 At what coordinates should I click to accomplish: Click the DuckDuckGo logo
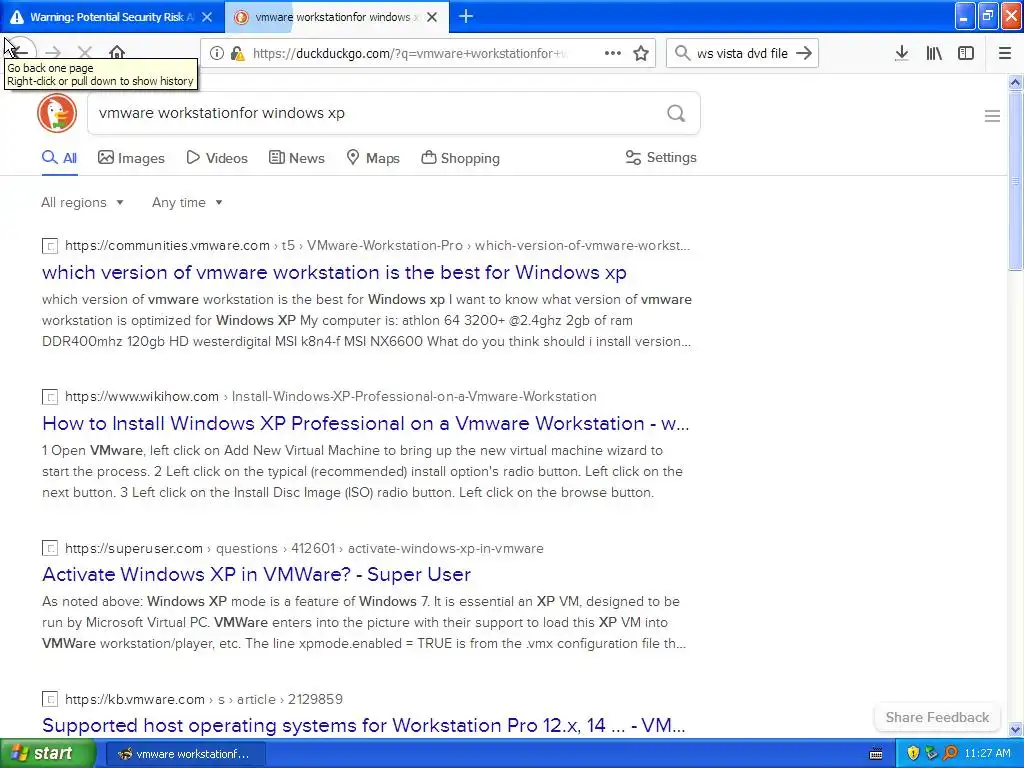click(57, 113)
